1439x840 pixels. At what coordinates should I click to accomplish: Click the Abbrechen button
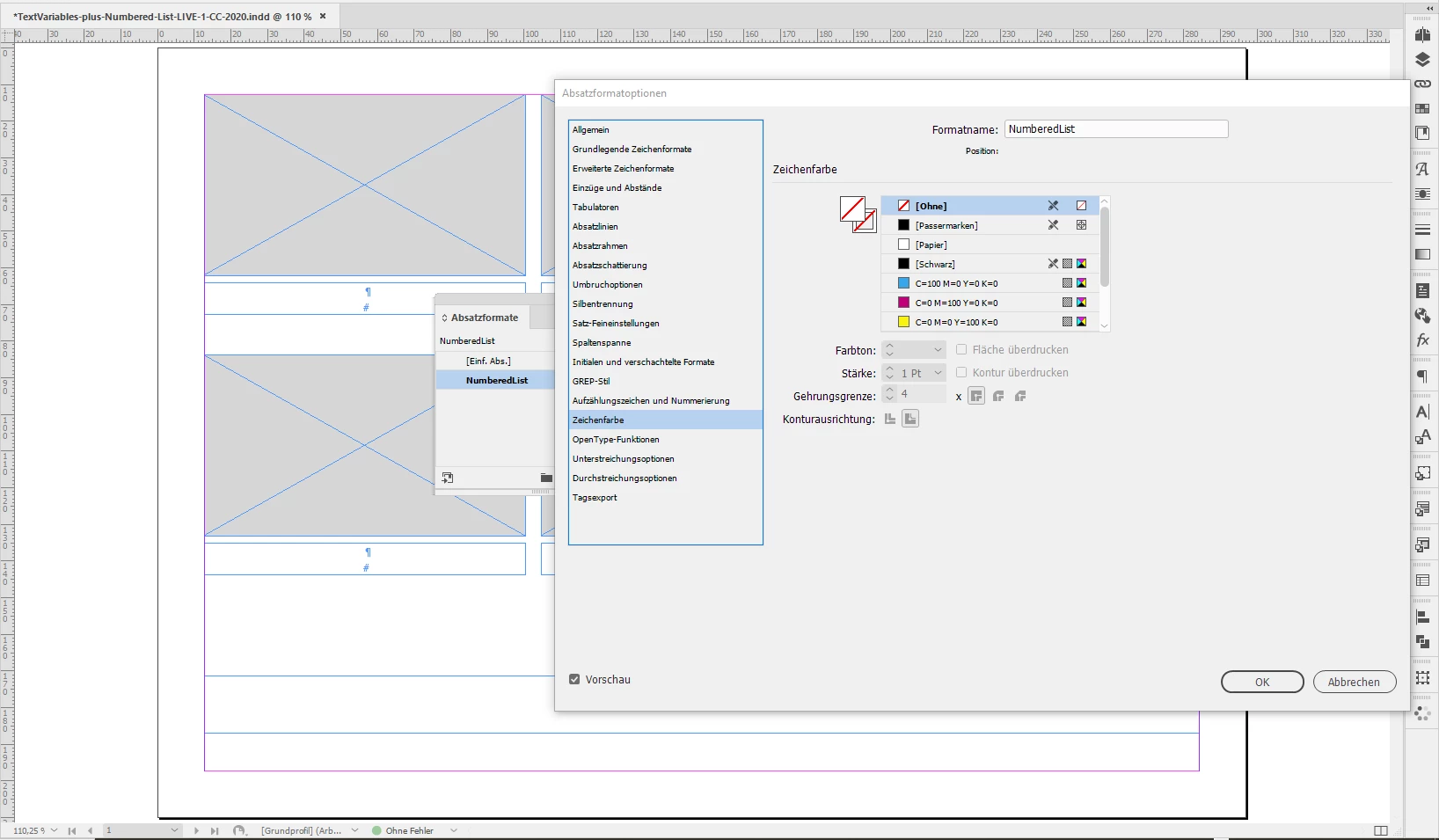(1354, 682)
